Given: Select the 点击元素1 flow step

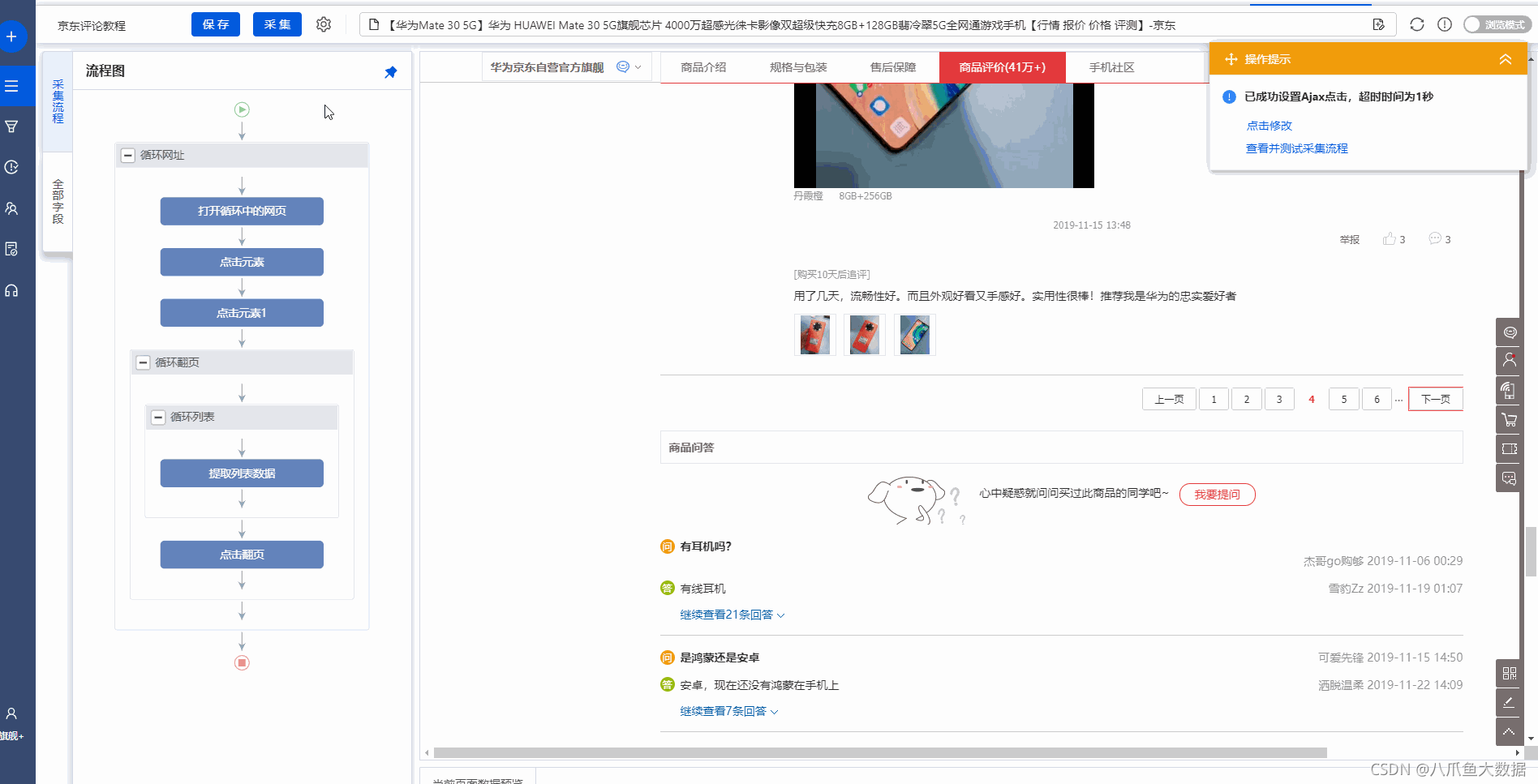Looking at the screenshot, I should 242,313.
